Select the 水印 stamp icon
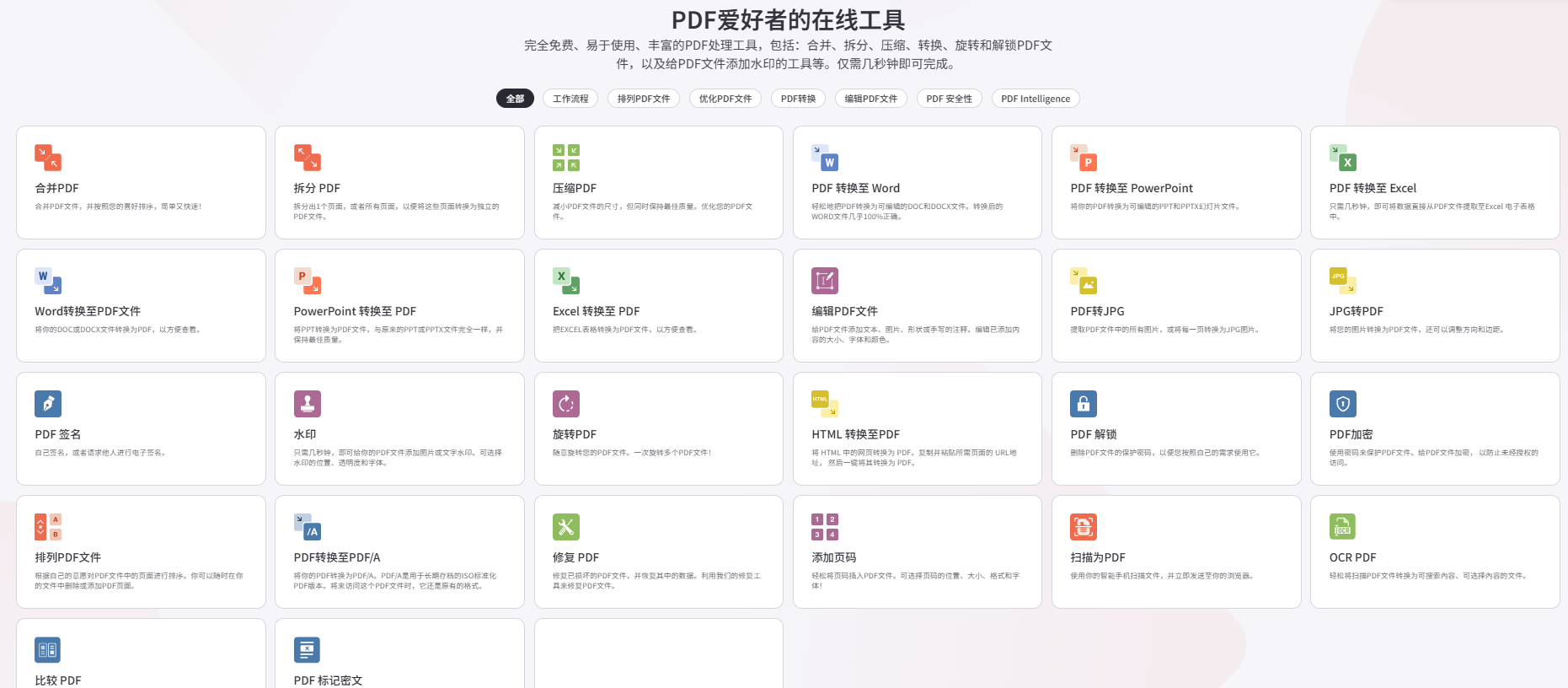The width and height of the screenshot is (1568, 688). click(x=307, y=404)
